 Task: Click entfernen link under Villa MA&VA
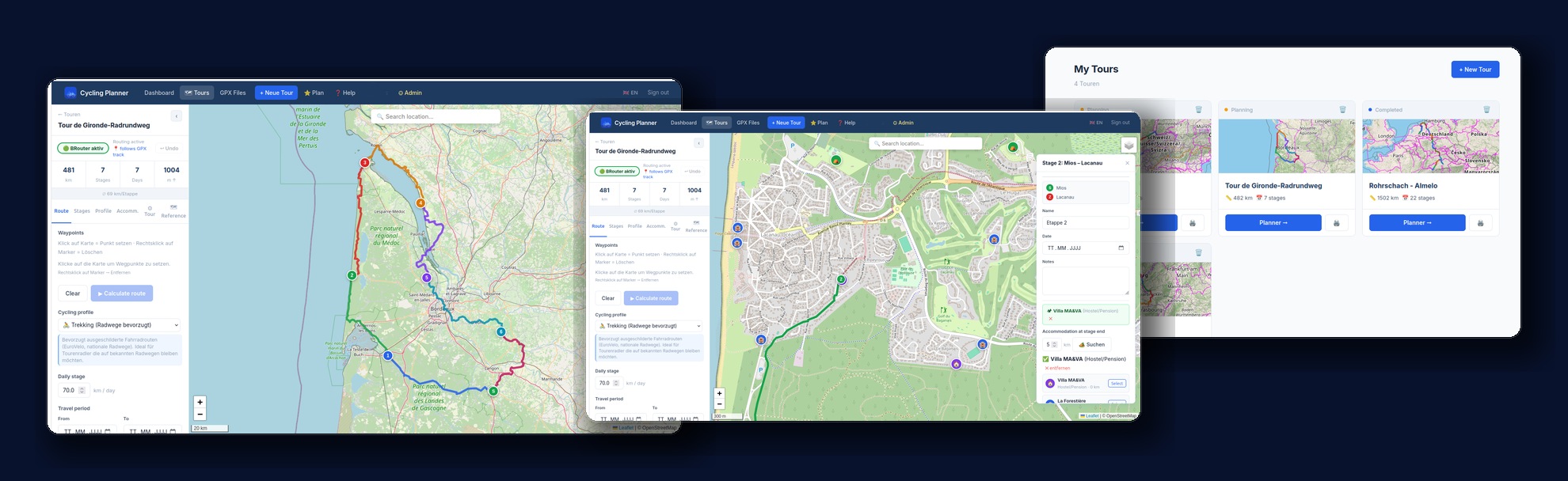(x=1057, y=368)
